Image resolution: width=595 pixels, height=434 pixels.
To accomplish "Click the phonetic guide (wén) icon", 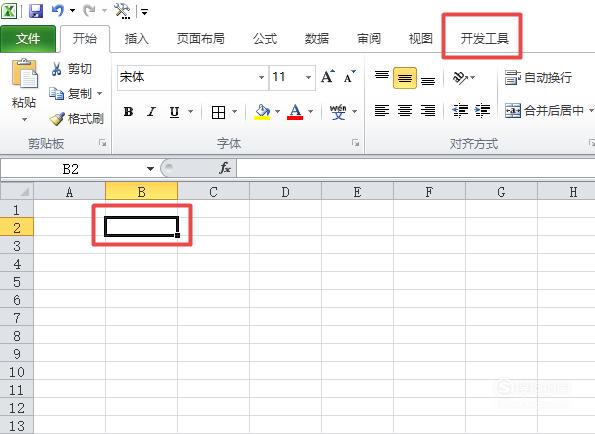I will (338, 112).
